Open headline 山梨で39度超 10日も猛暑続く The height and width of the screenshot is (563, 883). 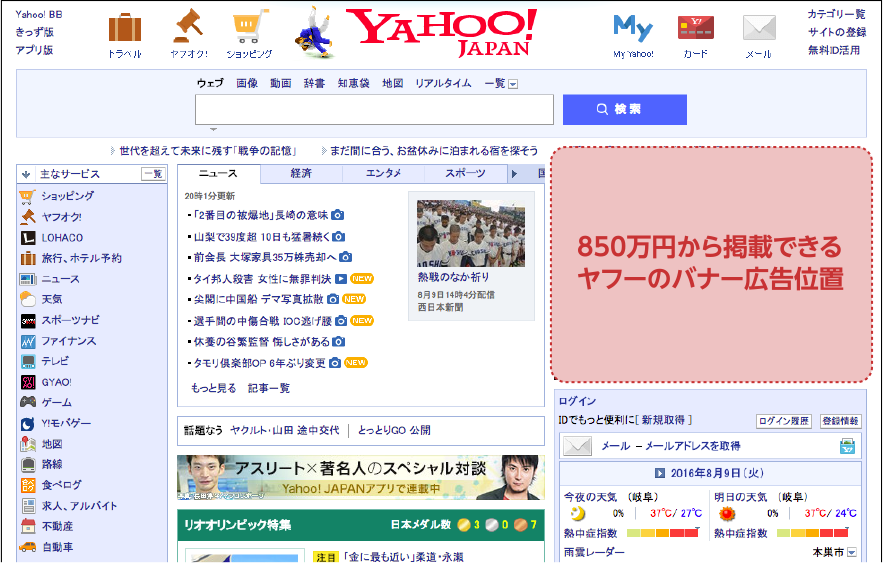[262, 237]
